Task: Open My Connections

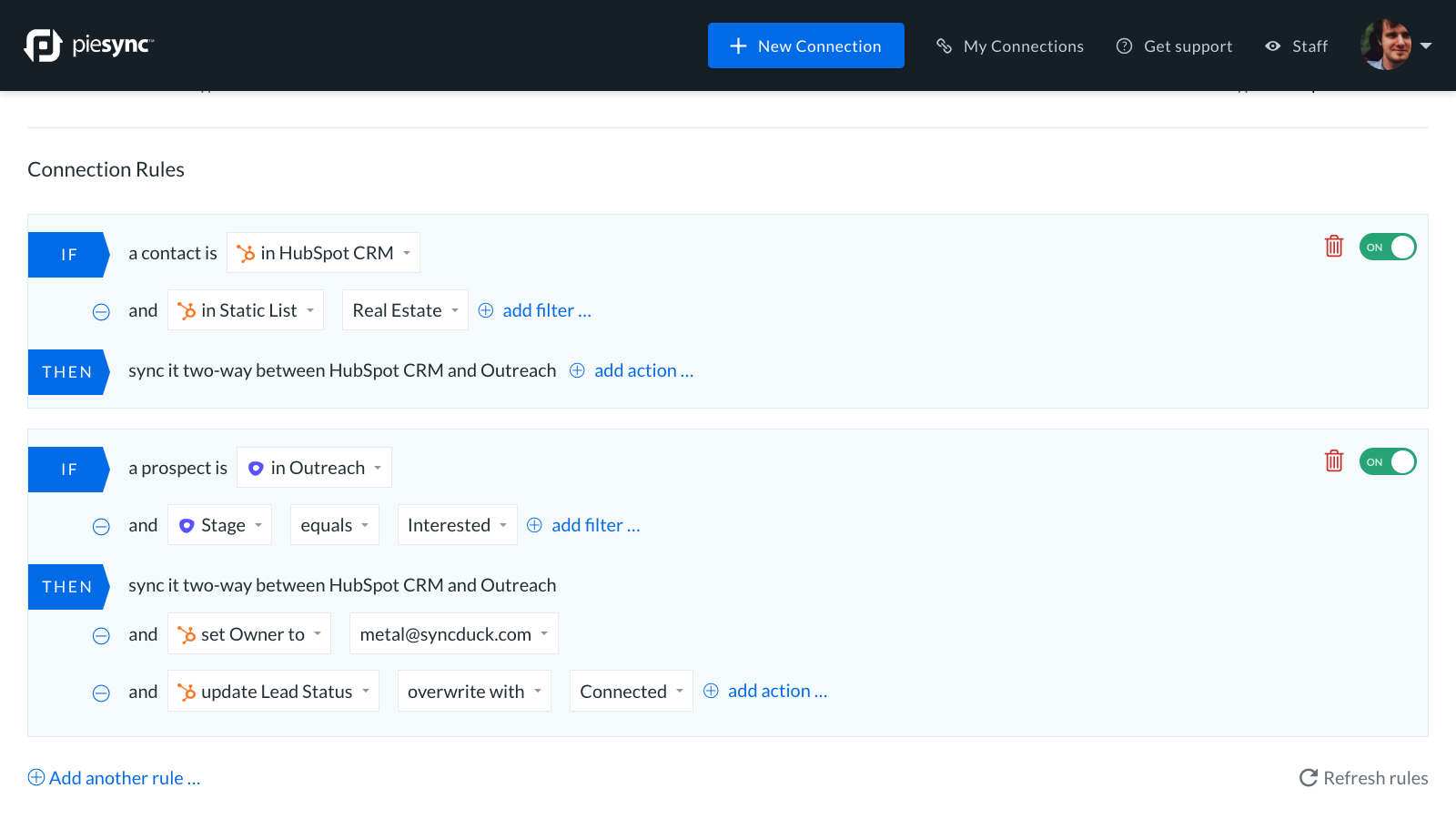Action: (1010, 46)
